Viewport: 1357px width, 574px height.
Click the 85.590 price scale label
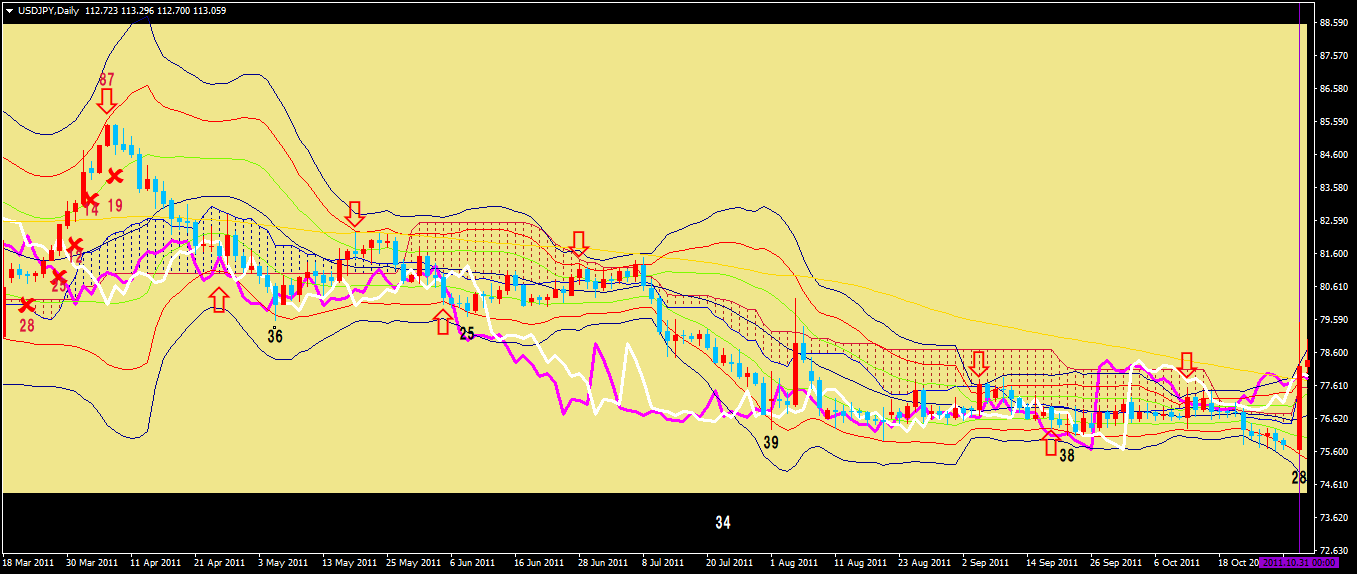1333,121
